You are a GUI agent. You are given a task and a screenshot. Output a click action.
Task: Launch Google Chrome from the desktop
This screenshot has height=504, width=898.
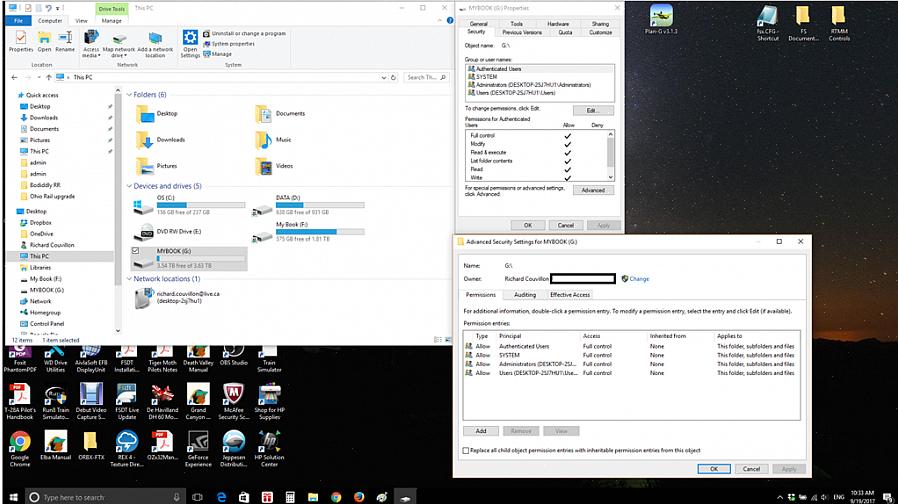(x=20, y=442)
